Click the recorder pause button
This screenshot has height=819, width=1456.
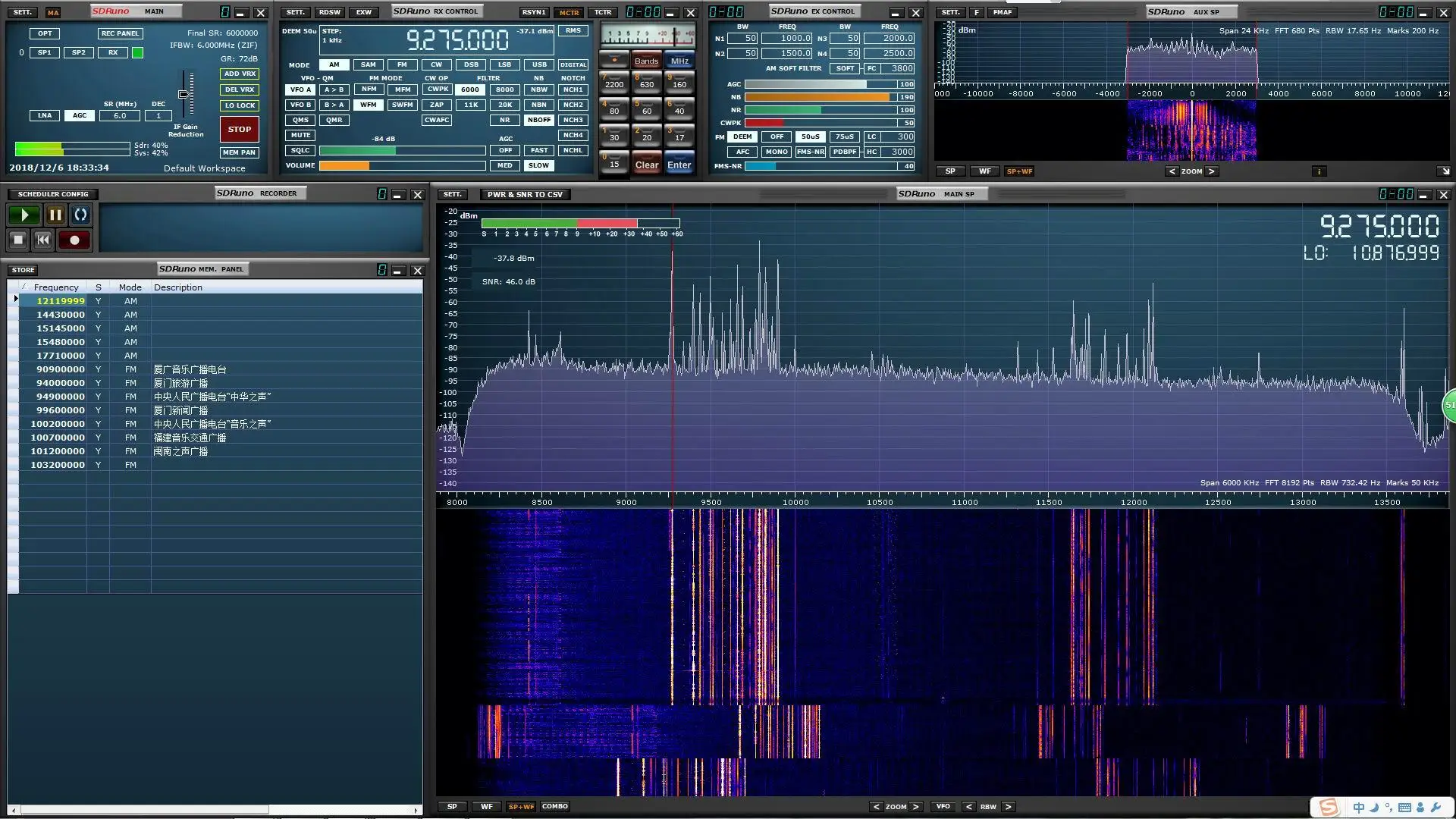55,215
